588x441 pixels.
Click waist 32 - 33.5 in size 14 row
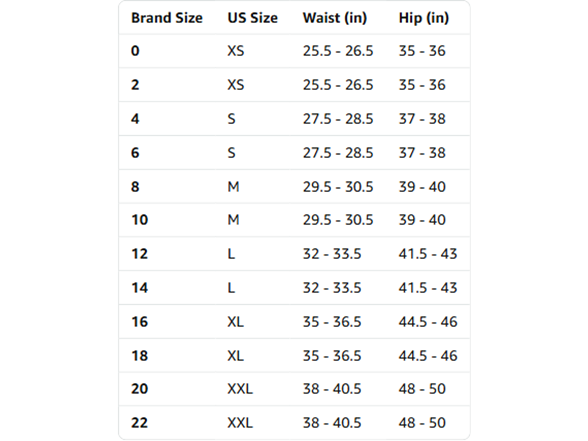click(x=332, y=288)
